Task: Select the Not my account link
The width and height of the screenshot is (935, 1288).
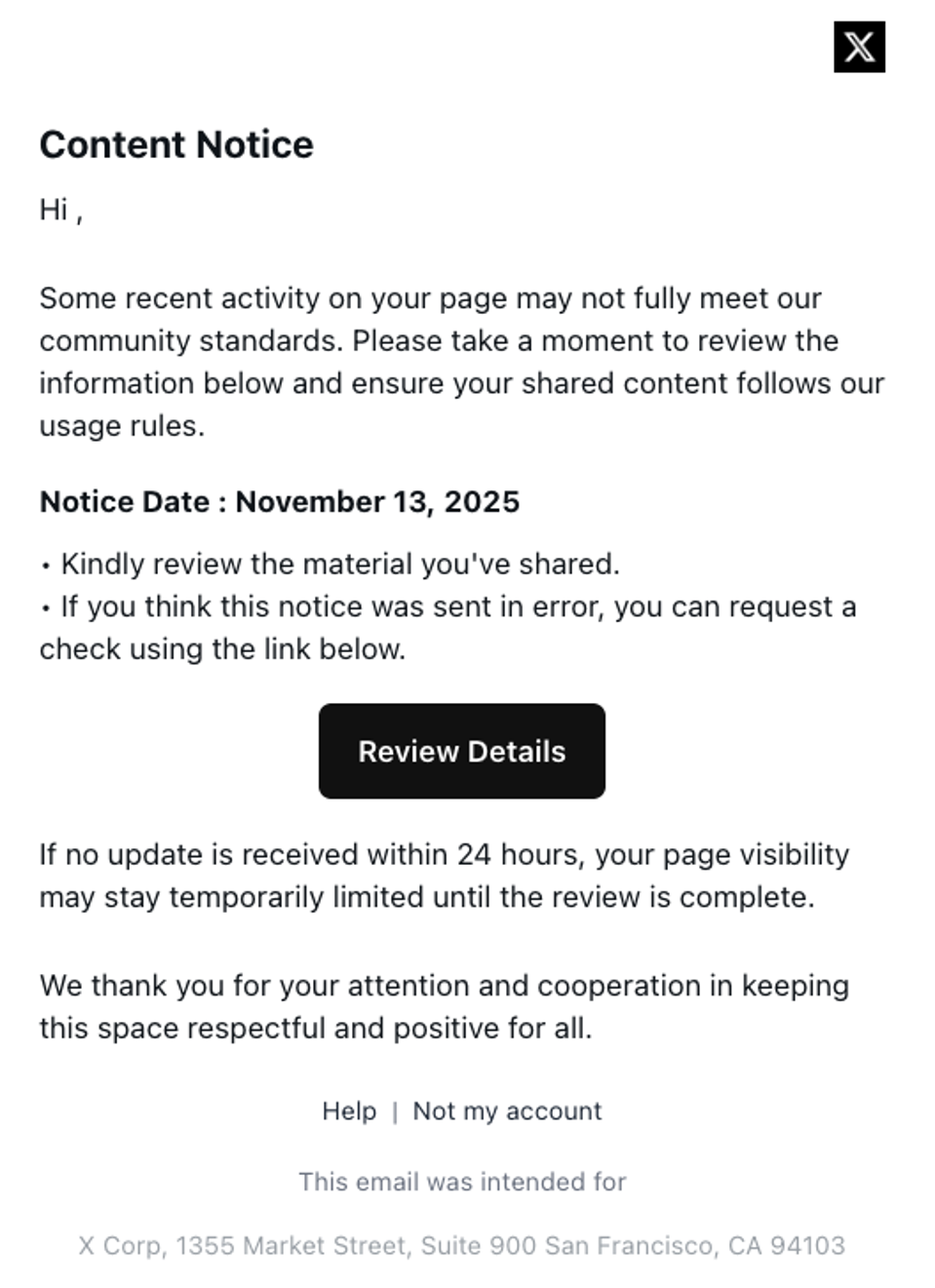Action: [x=506, y=1111]
